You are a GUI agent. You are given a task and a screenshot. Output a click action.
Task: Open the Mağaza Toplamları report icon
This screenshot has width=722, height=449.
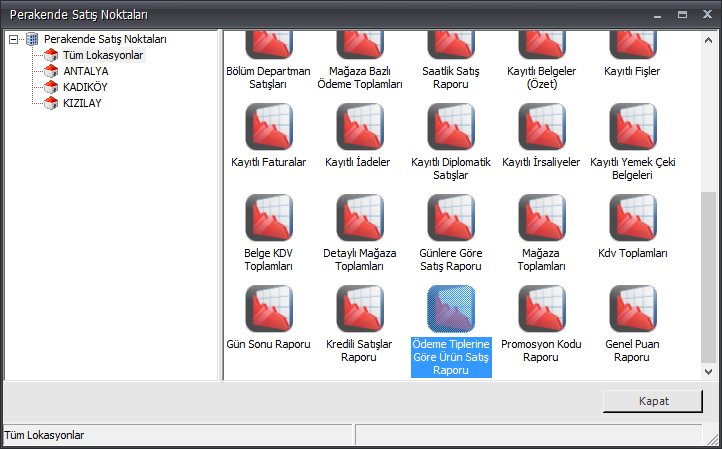[542, 218]
